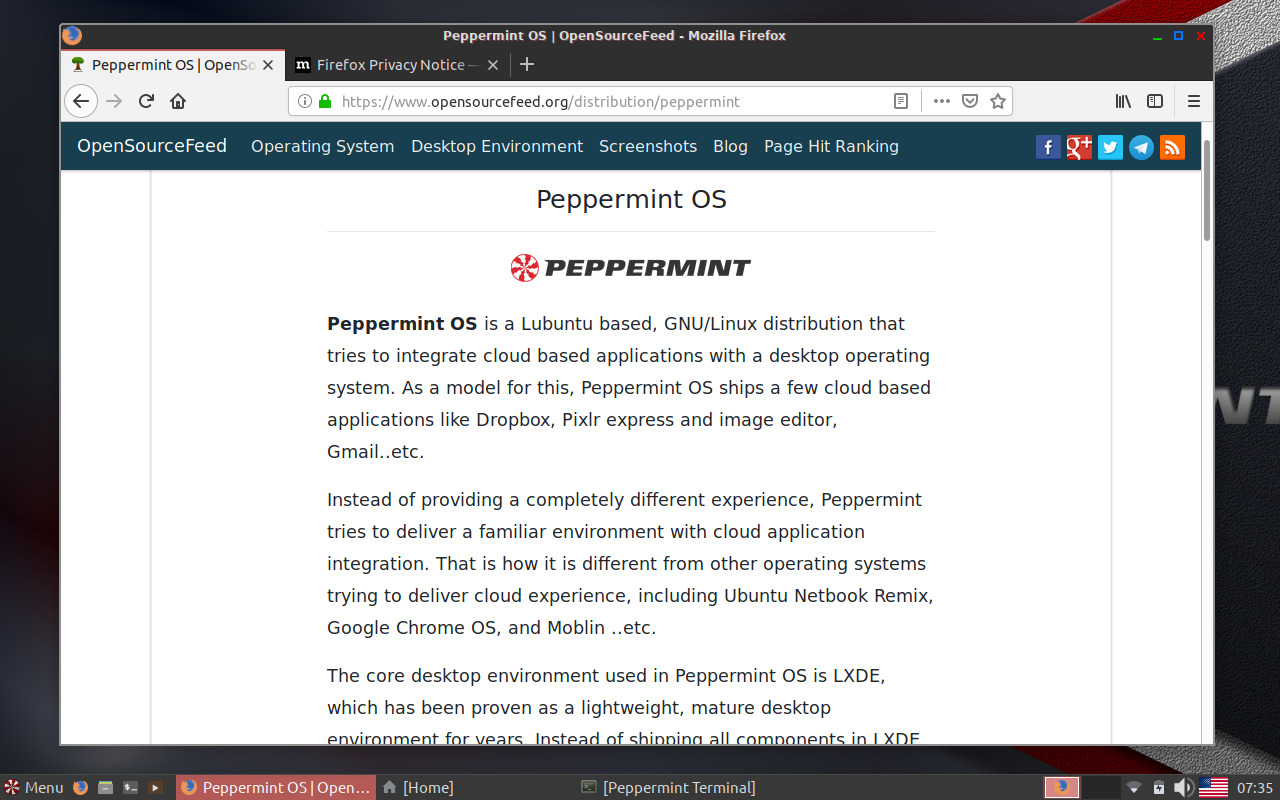Show the Firefox sidebar
The height and width of the screenshot is (800, 1280).
[1155, 100]
